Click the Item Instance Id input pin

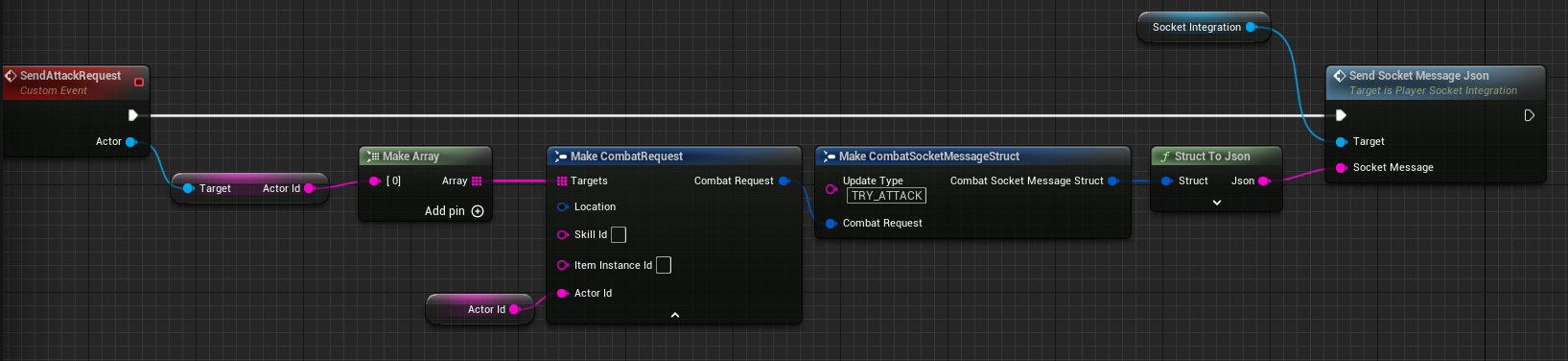point(563,265)
